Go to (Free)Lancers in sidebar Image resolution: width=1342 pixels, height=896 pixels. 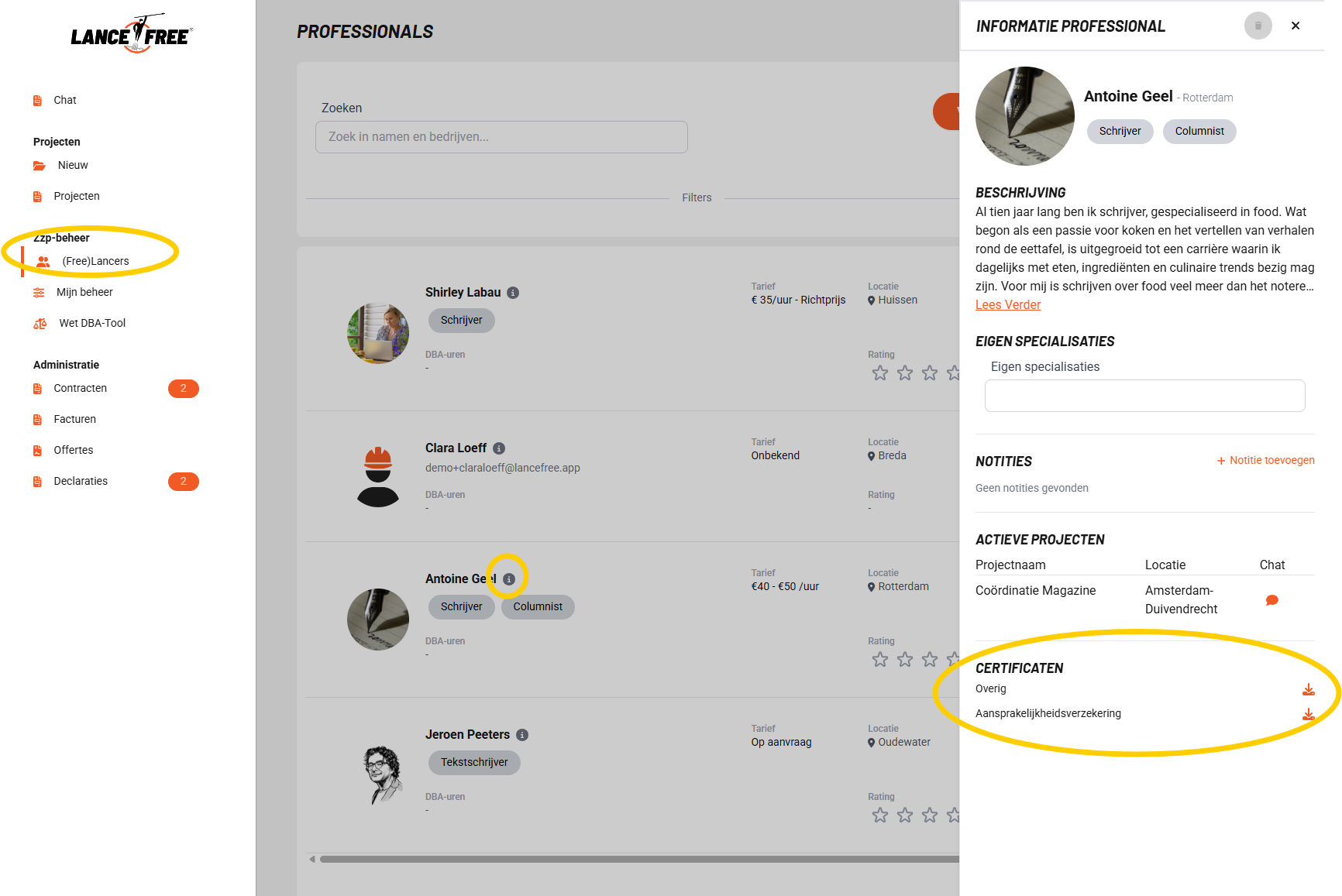point(95,261)
